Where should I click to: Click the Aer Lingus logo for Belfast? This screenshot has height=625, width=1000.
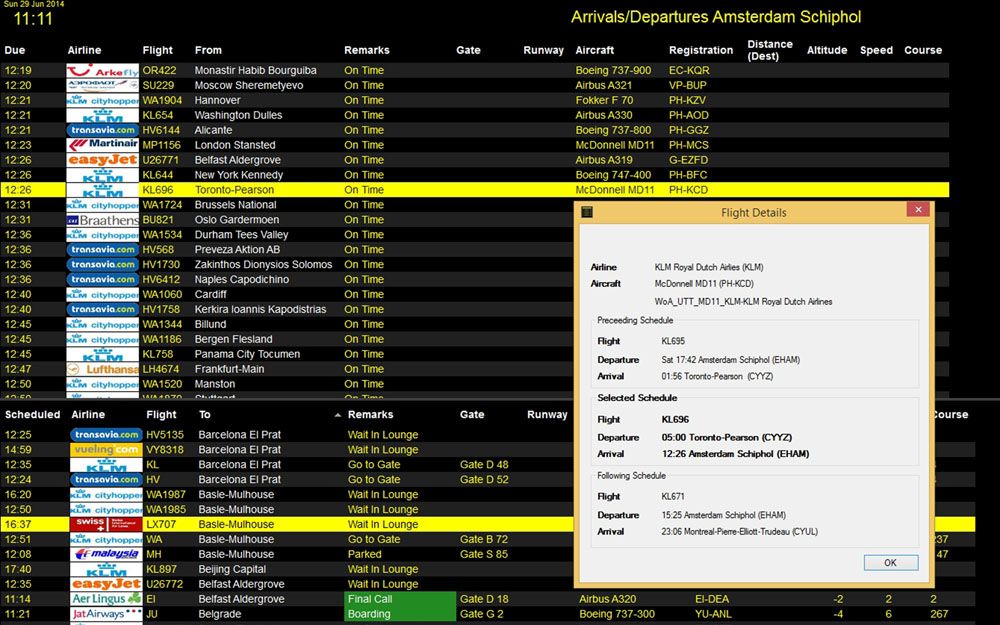point(105,599)
